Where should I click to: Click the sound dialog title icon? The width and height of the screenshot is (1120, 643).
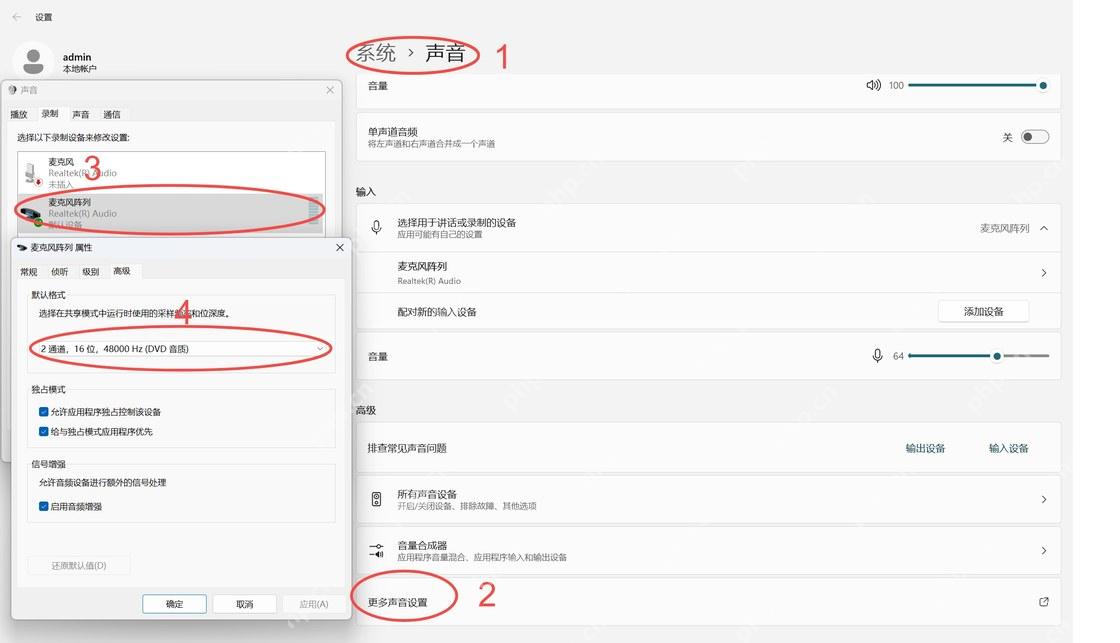coord(12,90)
